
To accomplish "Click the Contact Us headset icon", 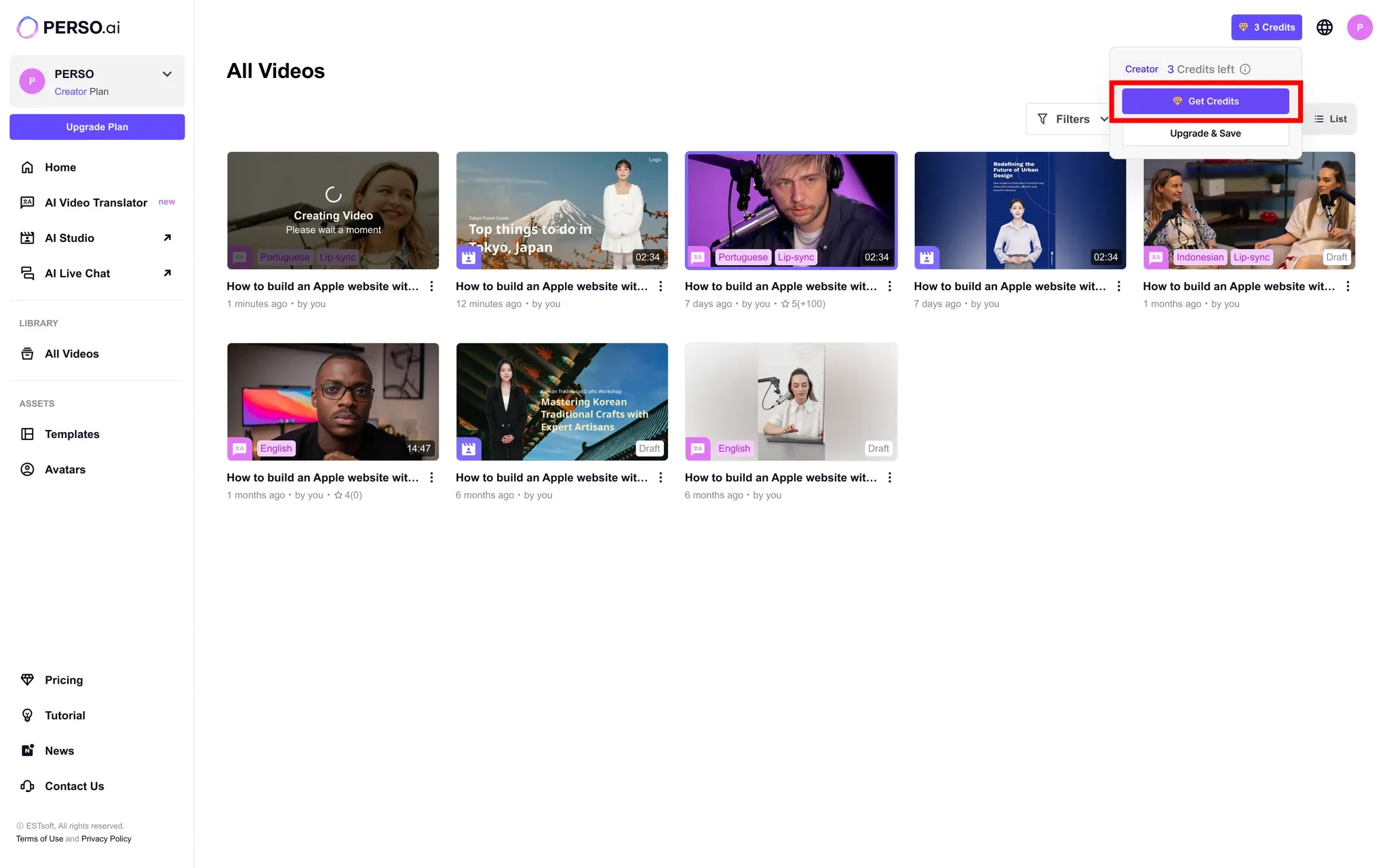I will (27, 786).
